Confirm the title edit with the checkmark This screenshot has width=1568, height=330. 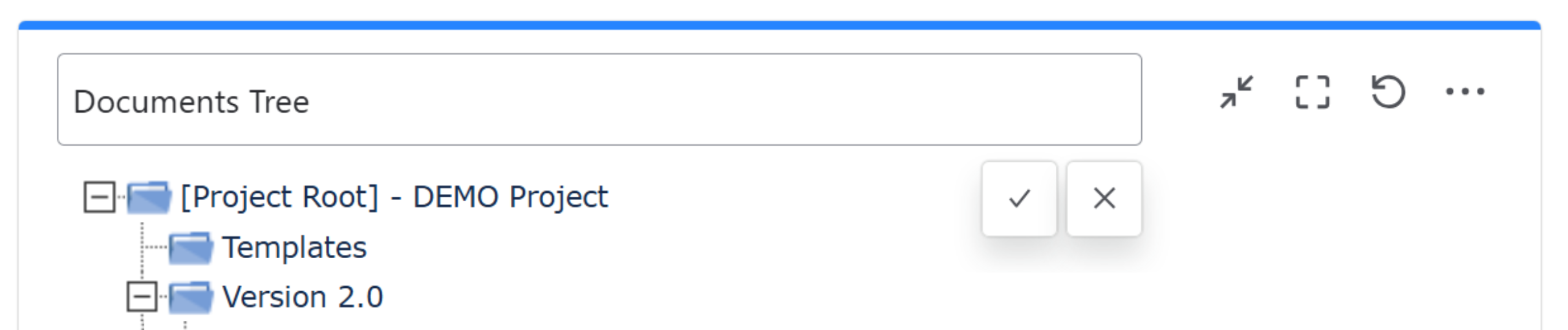(x=1019, y=199)
